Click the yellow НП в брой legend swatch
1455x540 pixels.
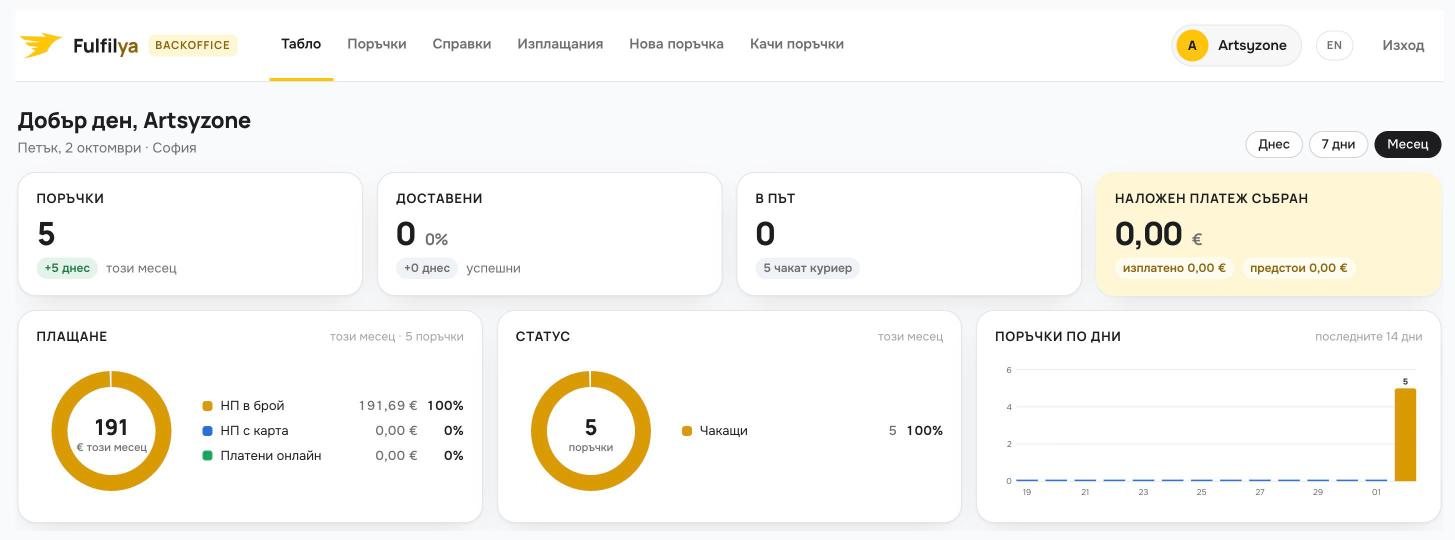[x=207, y=406]
